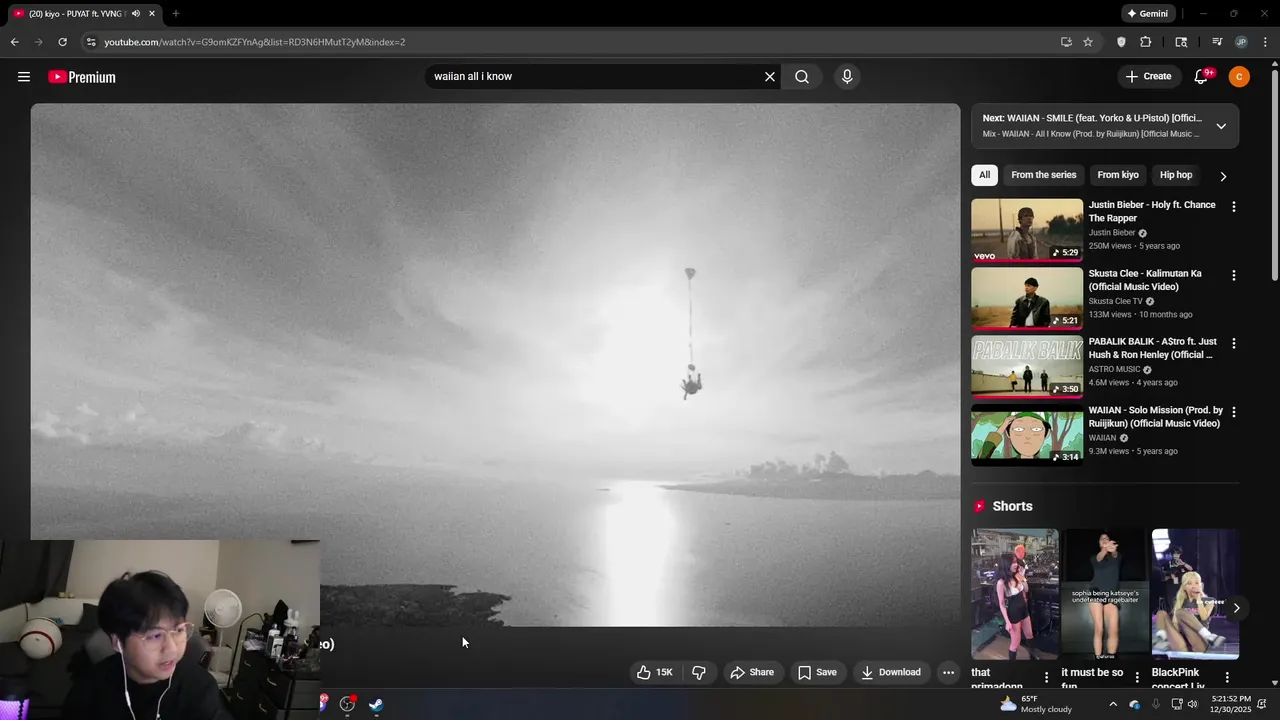Open ASTRO MUSIC channel link
Screen dimensions: 1280x720
(1114, 369)
